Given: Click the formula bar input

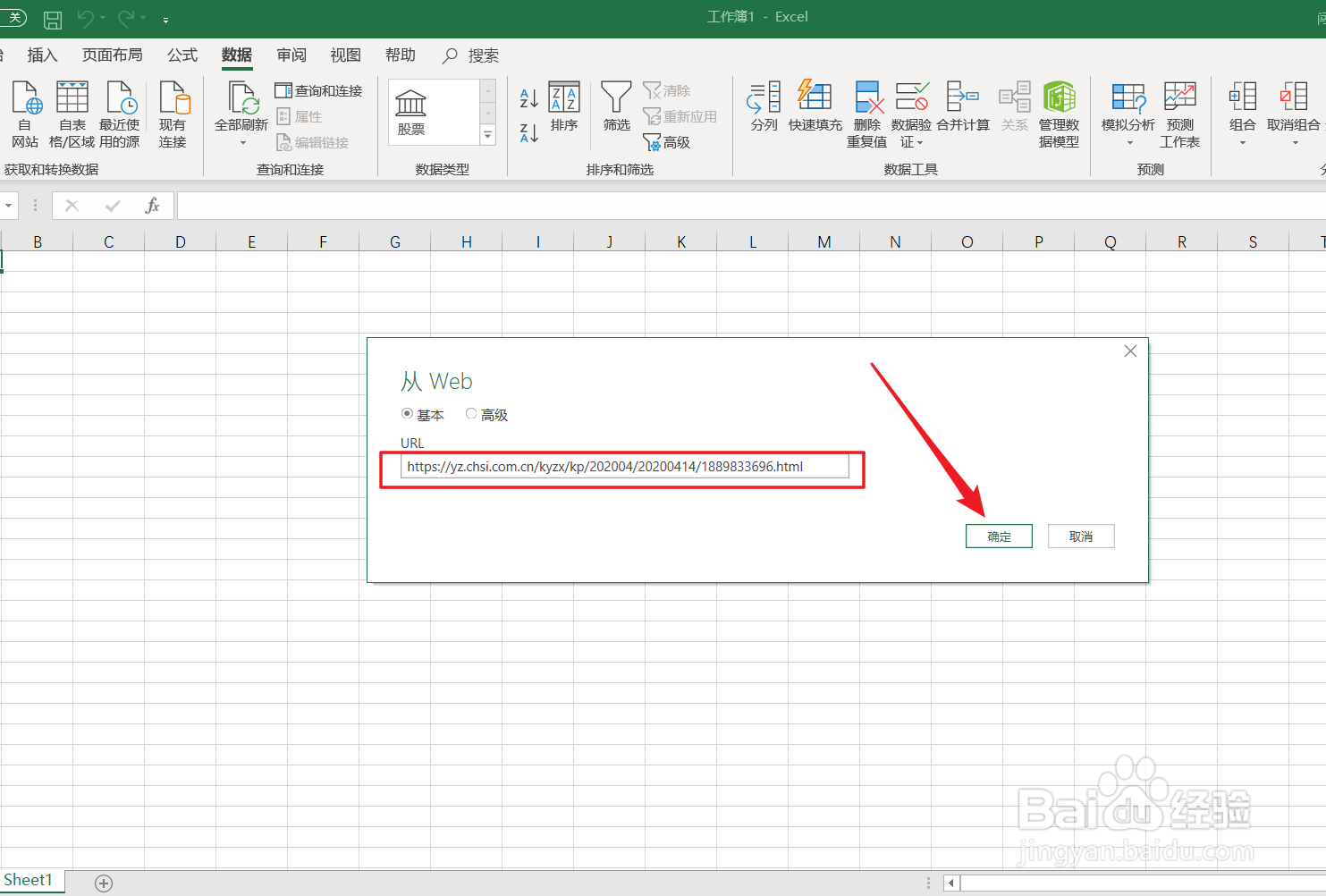Looking at the screenshot, I should 751,206.
